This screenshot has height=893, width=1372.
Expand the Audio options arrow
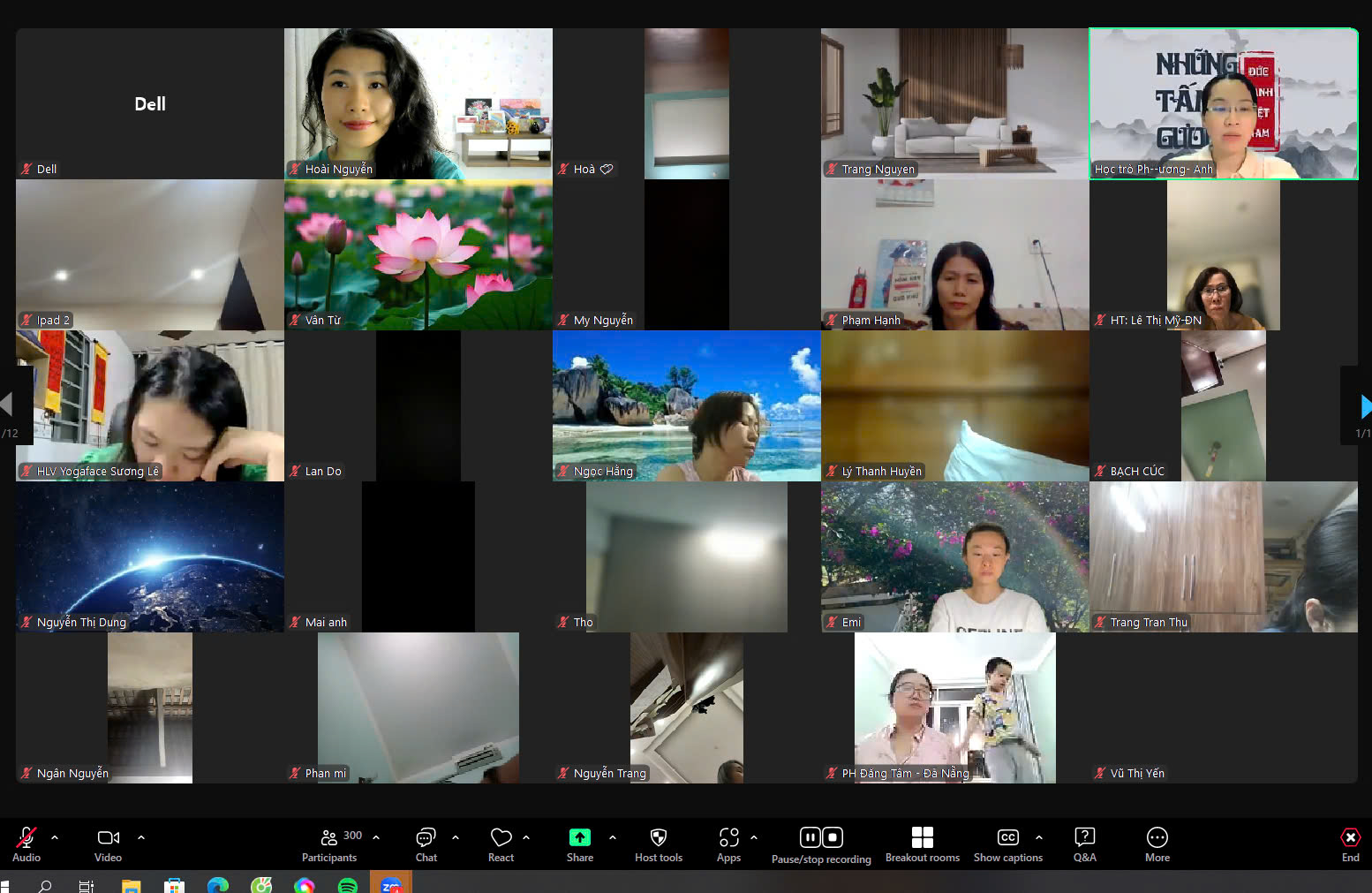[x=55, y=836]
